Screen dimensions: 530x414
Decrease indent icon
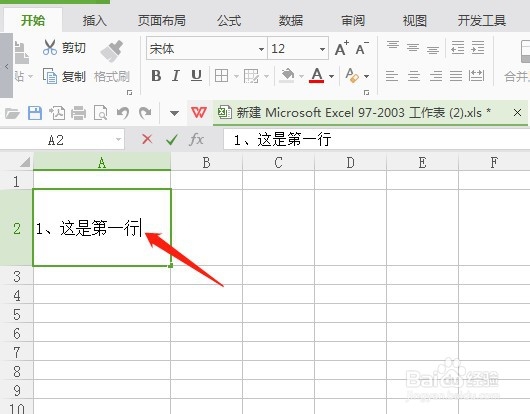[458, 48]
